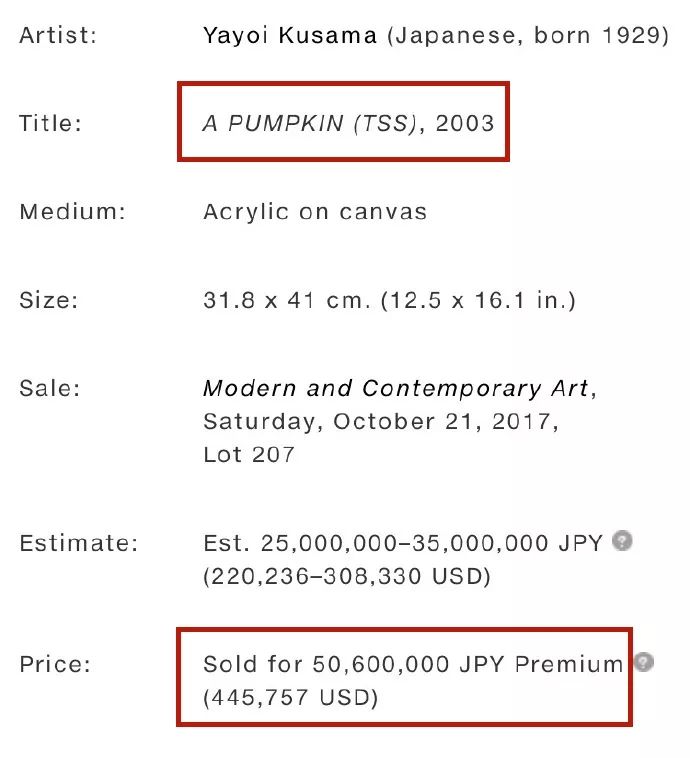Click the Lot 207 text

tap(249, 454)
